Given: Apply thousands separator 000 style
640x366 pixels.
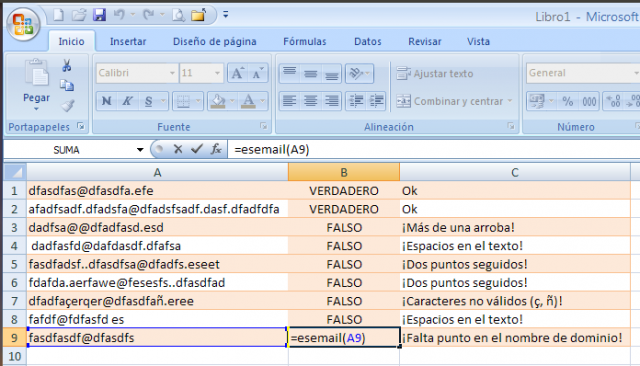Looking at the screenshot, I should pos(589,101).
